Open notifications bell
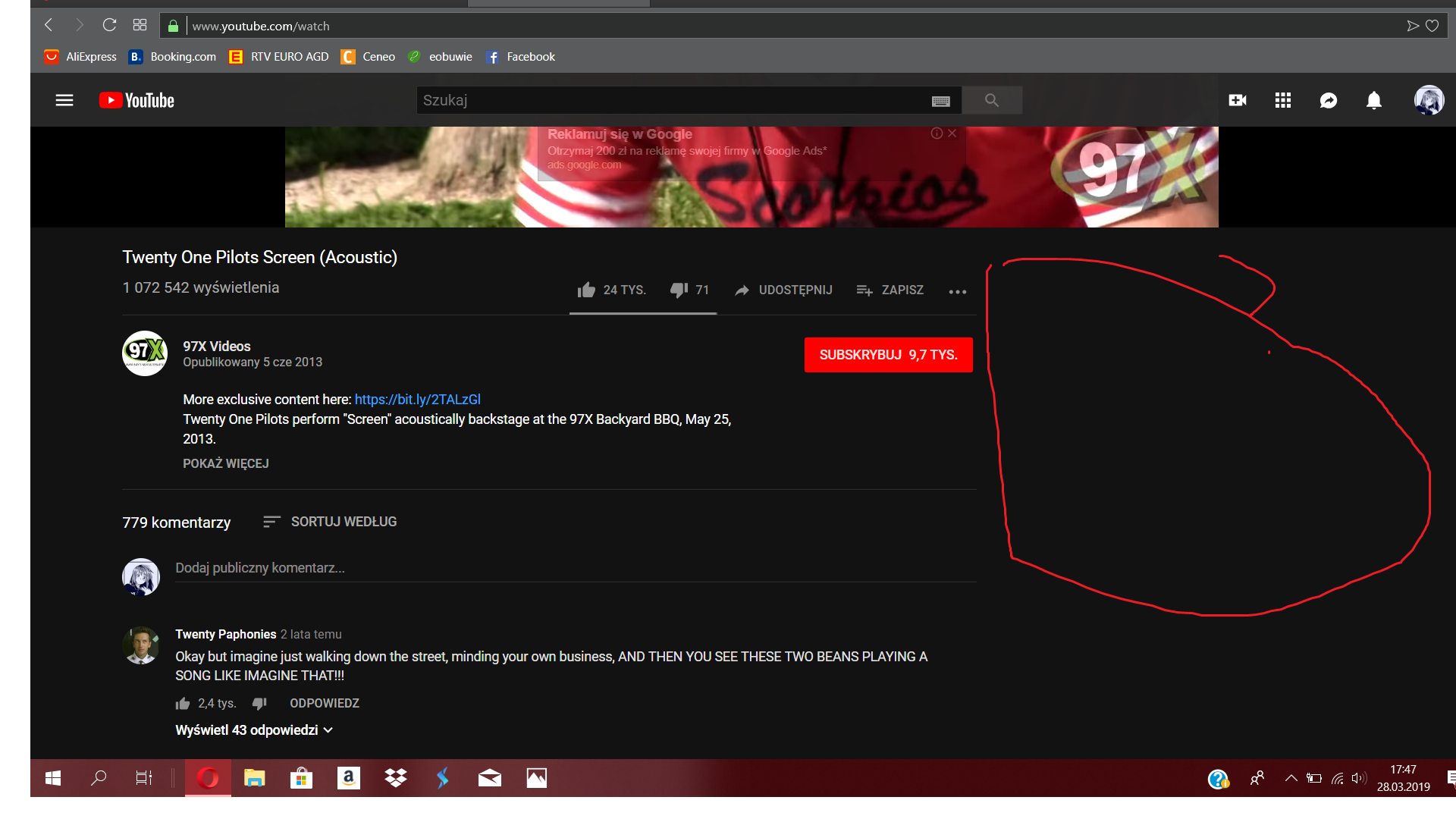 click(x=1373, y=100)
